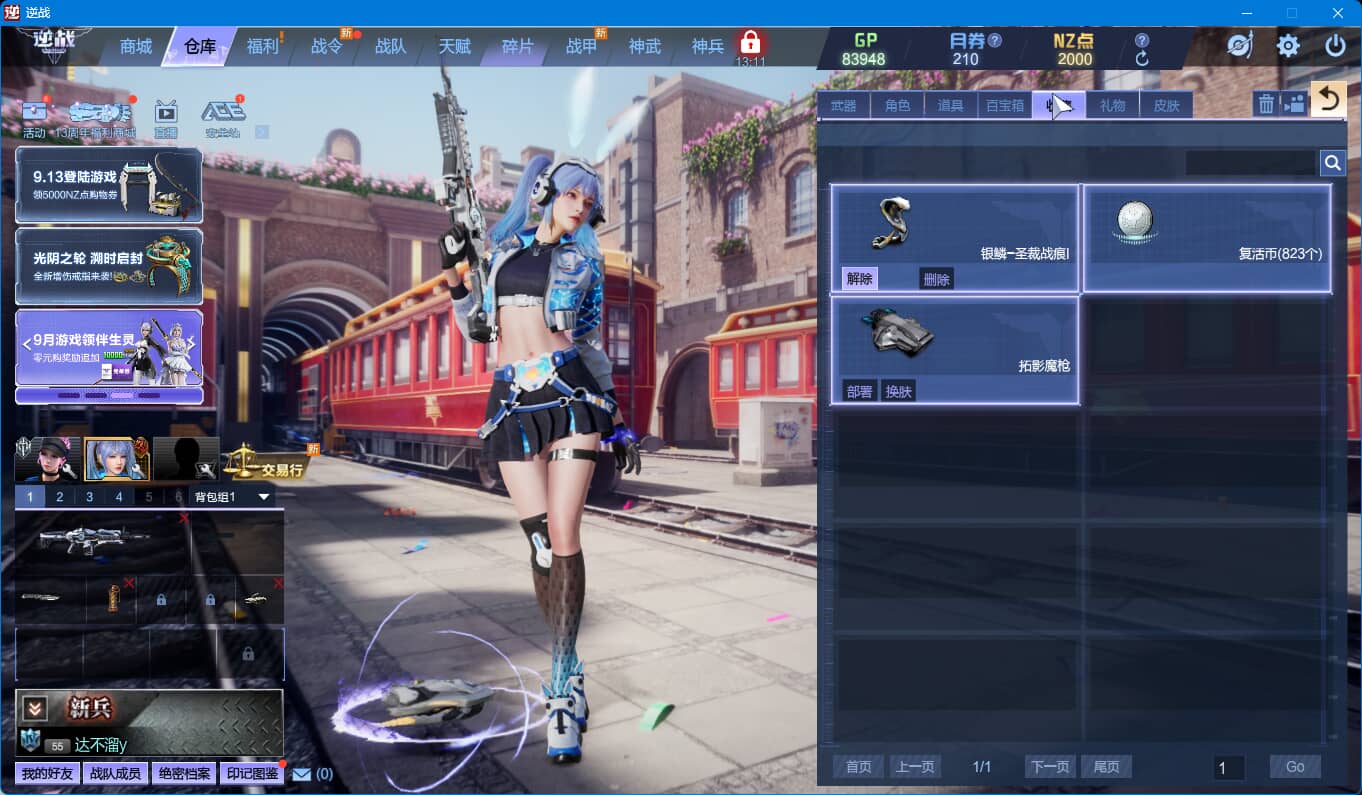Image resolution: width=1362 pixels, height=795 pixels.
Task: Open 战队成员 list
Action: [x=116, y=774]
